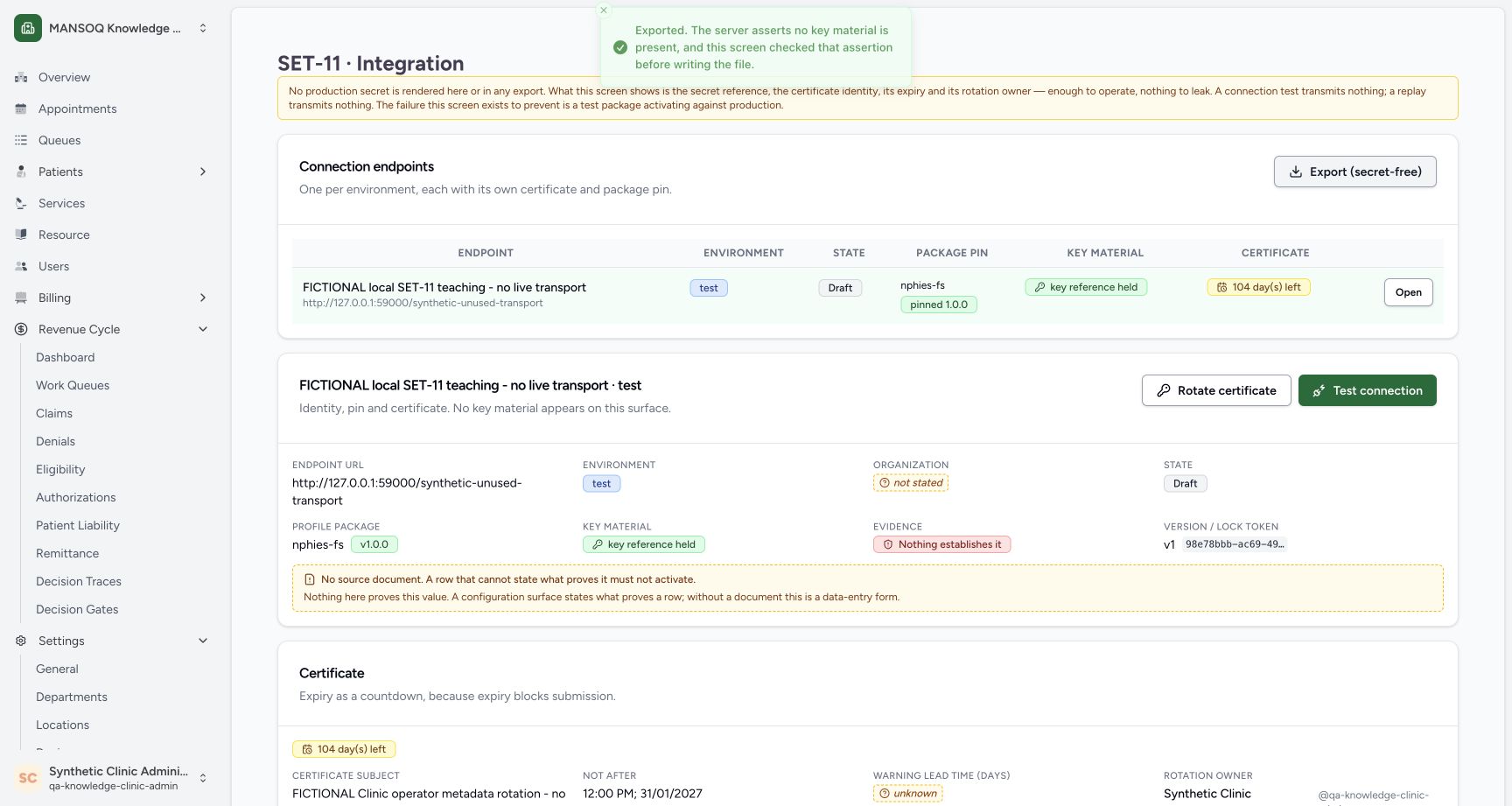The image size is (1512, 806).
Task: Click the 'pinned 1.0.0' badge
Action: (939, 305)
